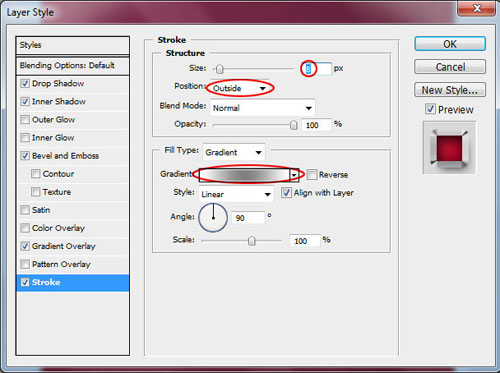Click the Size slider handle
This screenshot has width=500, height=373.
(219, 69)
